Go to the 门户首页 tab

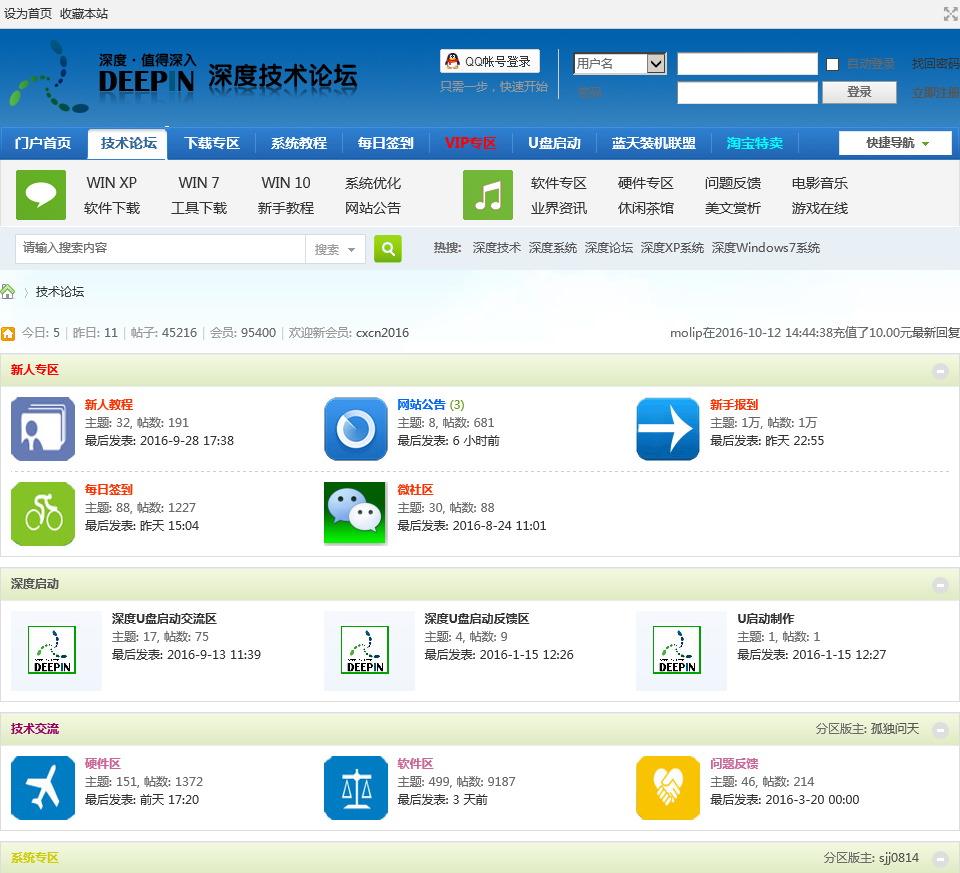[43, 143]
